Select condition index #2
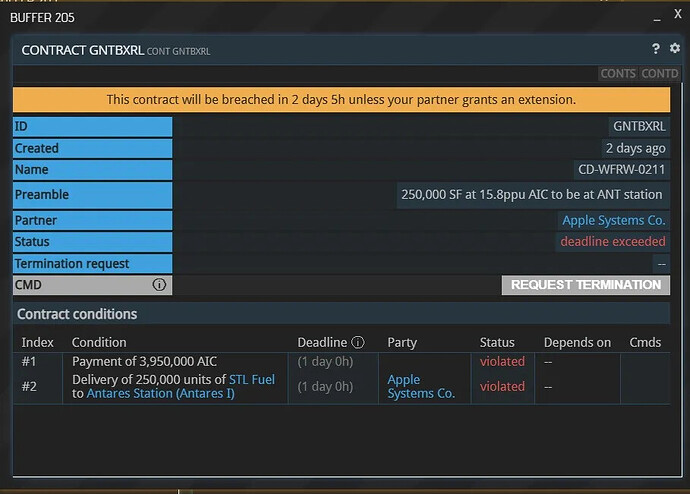The width and height of the screenshot is (690, 494). [x=29, y=386]
